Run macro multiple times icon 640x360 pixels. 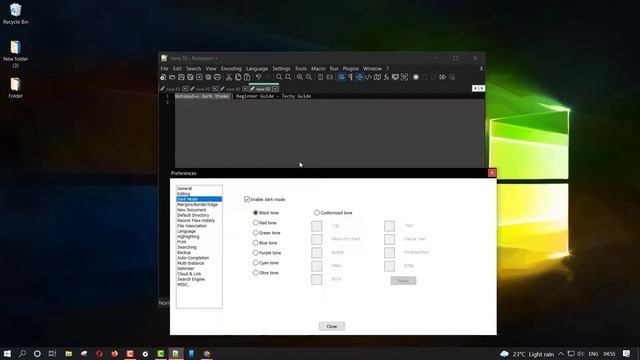[x=442, y=77]
